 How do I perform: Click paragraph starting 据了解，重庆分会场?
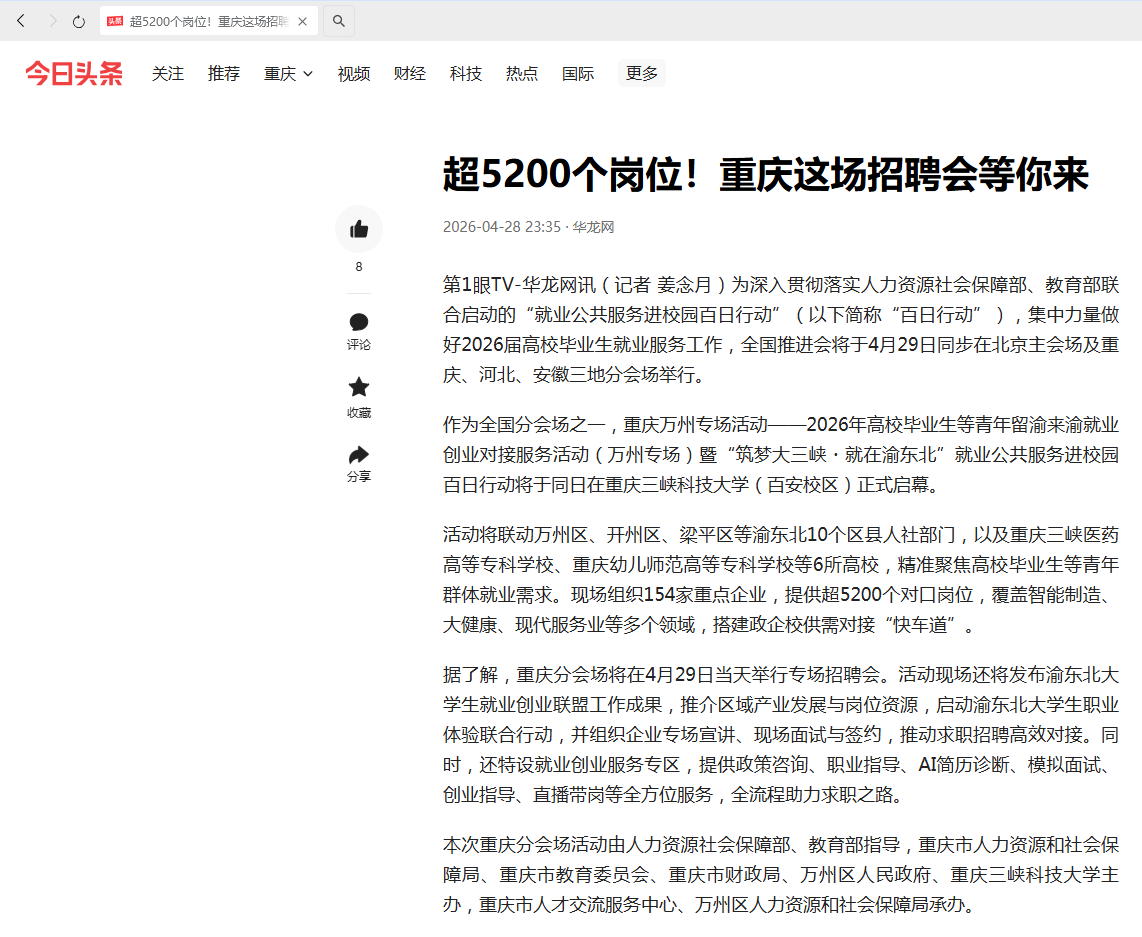click(x=781, y=735)
